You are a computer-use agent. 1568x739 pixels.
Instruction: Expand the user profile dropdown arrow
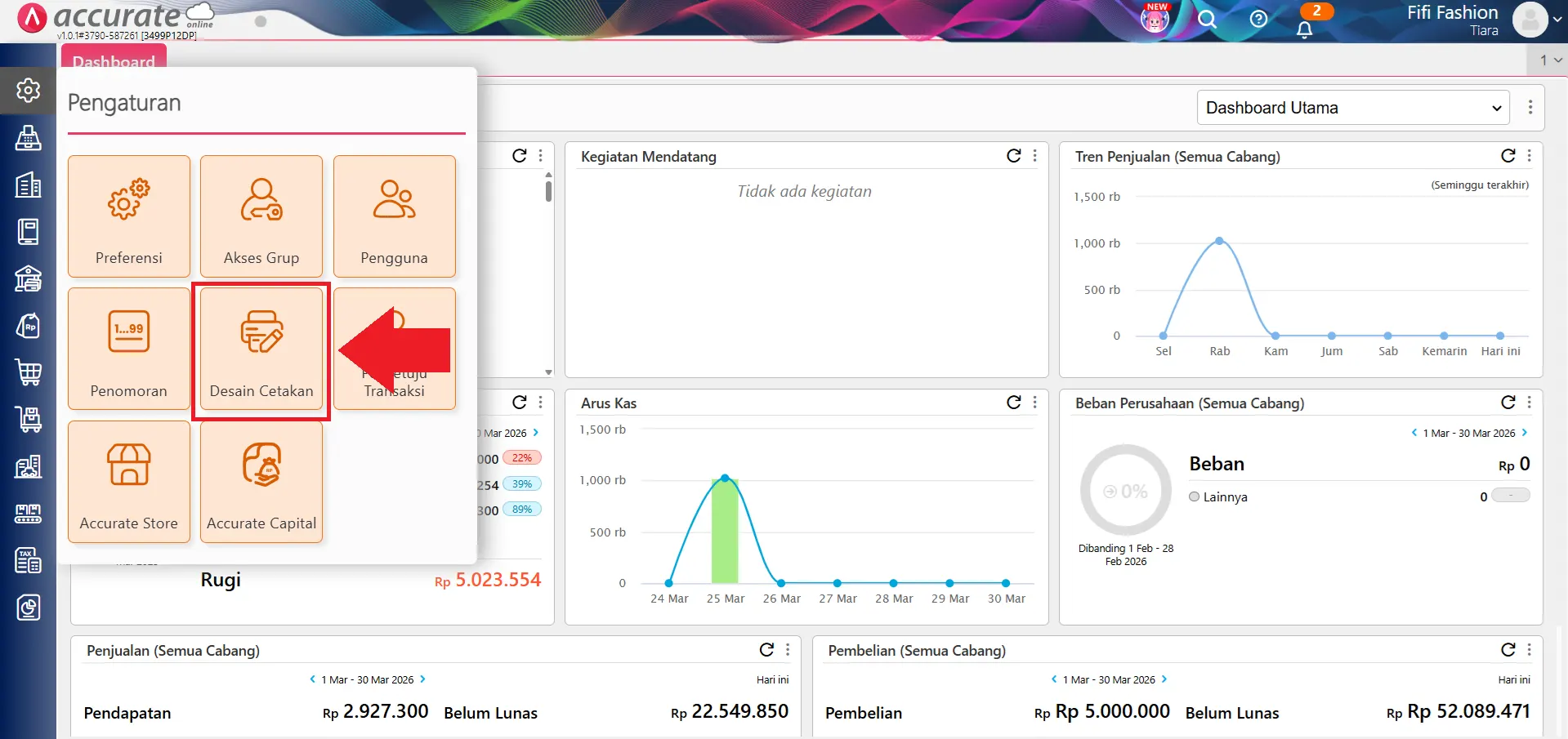coord(1557,20)
